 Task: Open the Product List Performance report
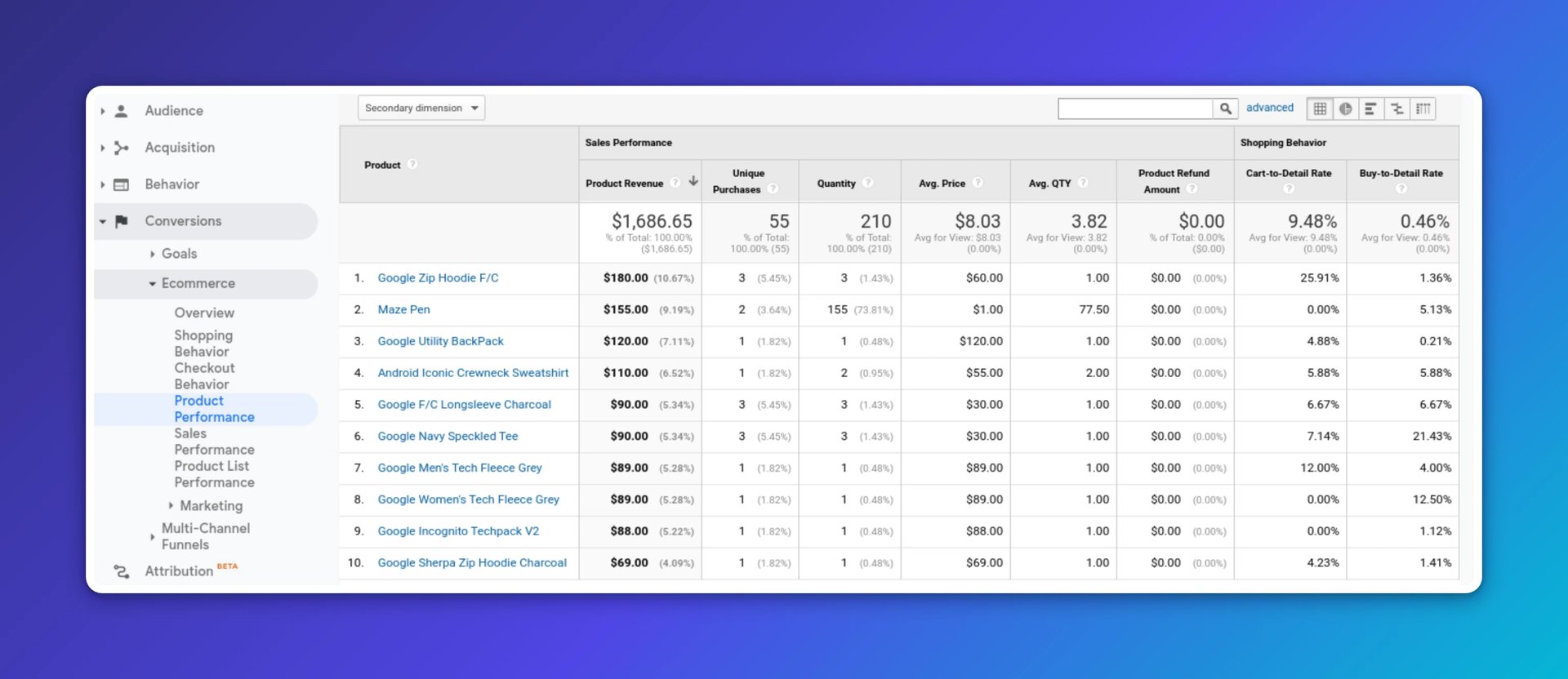point(214,474)
